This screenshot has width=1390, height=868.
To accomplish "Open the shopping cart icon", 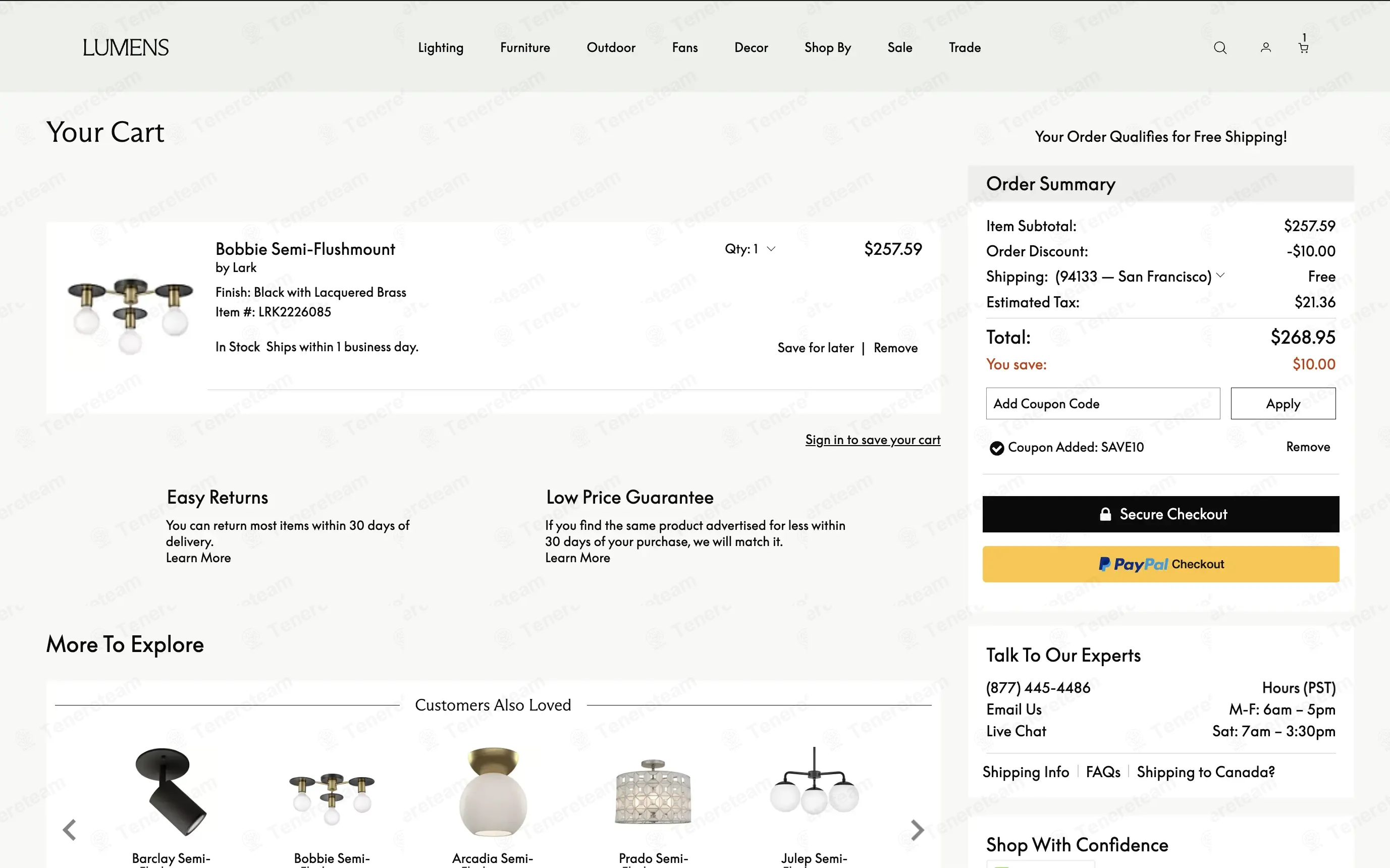I will point(1303,48).
